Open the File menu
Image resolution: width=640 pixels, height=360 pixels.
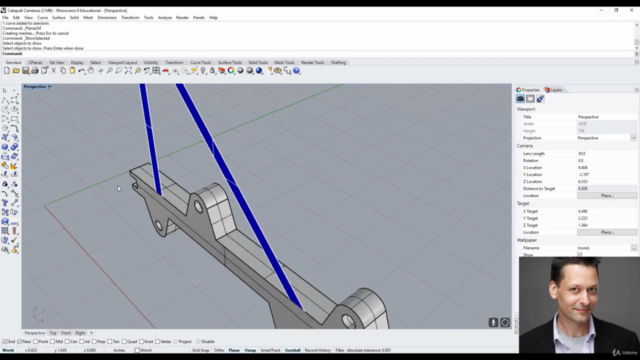(5, 18)
